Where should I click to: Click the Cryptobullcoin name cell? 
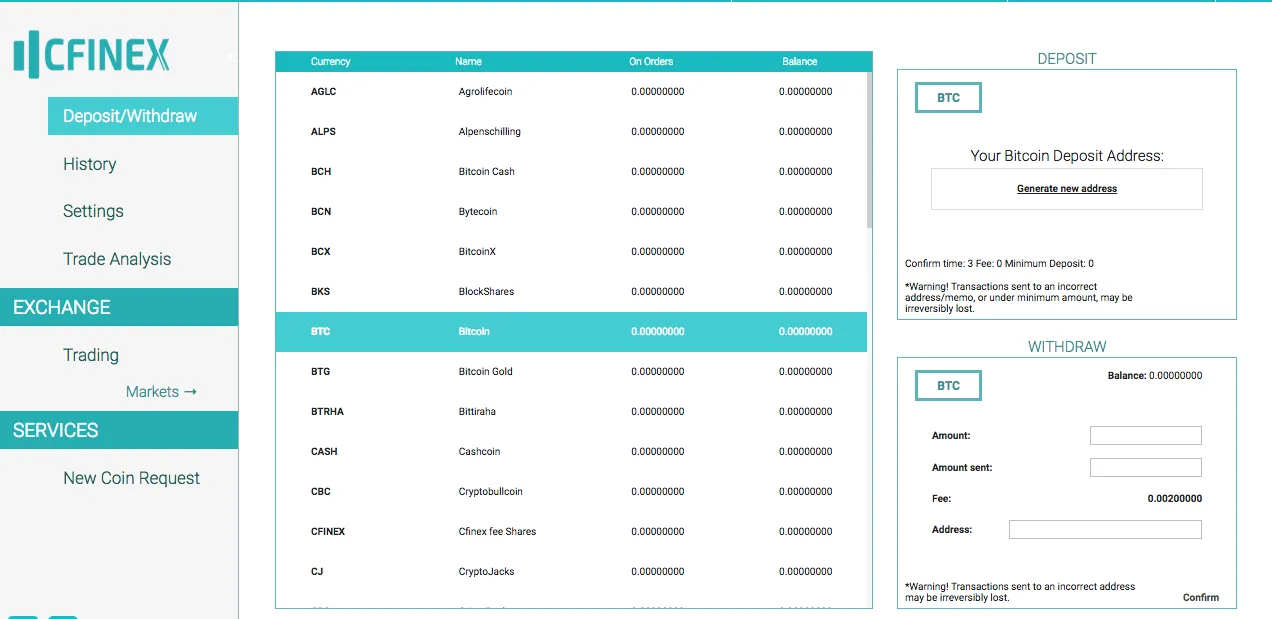click(490, 492)
